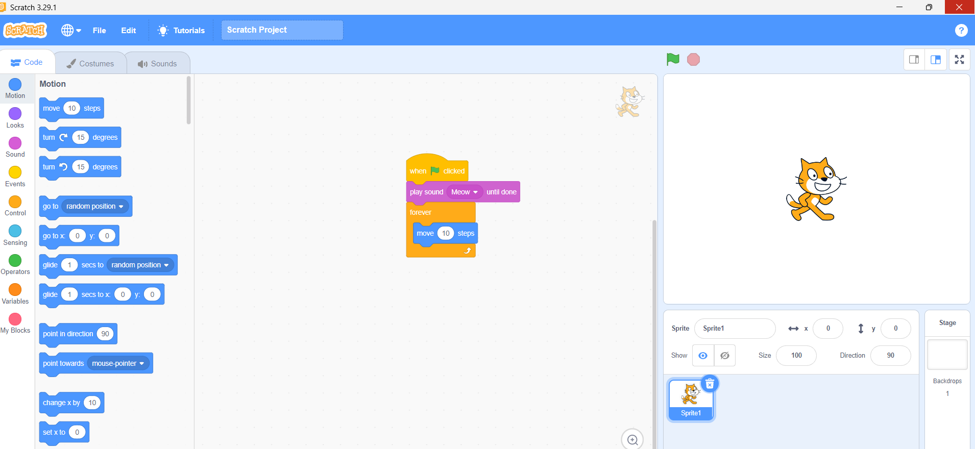Click the turn counterclockwise 15 degrees block
Image resolution: width=975 pixels, height=449 pixels.
[x=80, y=167]
